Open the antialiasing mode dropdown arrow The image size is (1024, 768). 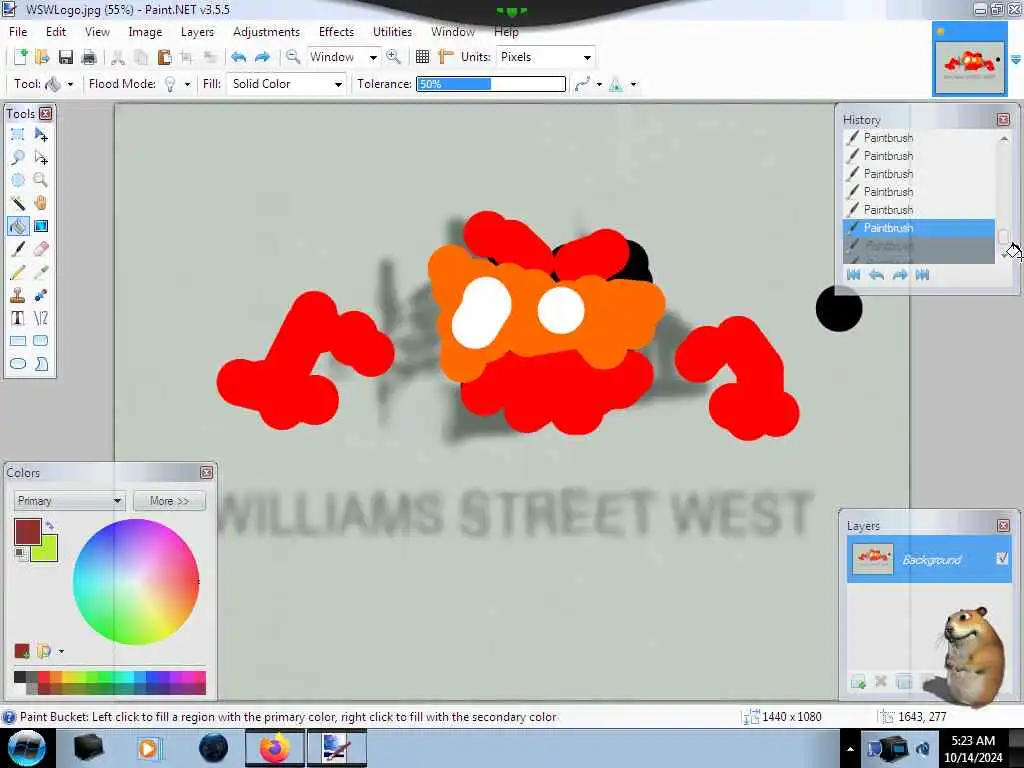coord(599,84)
